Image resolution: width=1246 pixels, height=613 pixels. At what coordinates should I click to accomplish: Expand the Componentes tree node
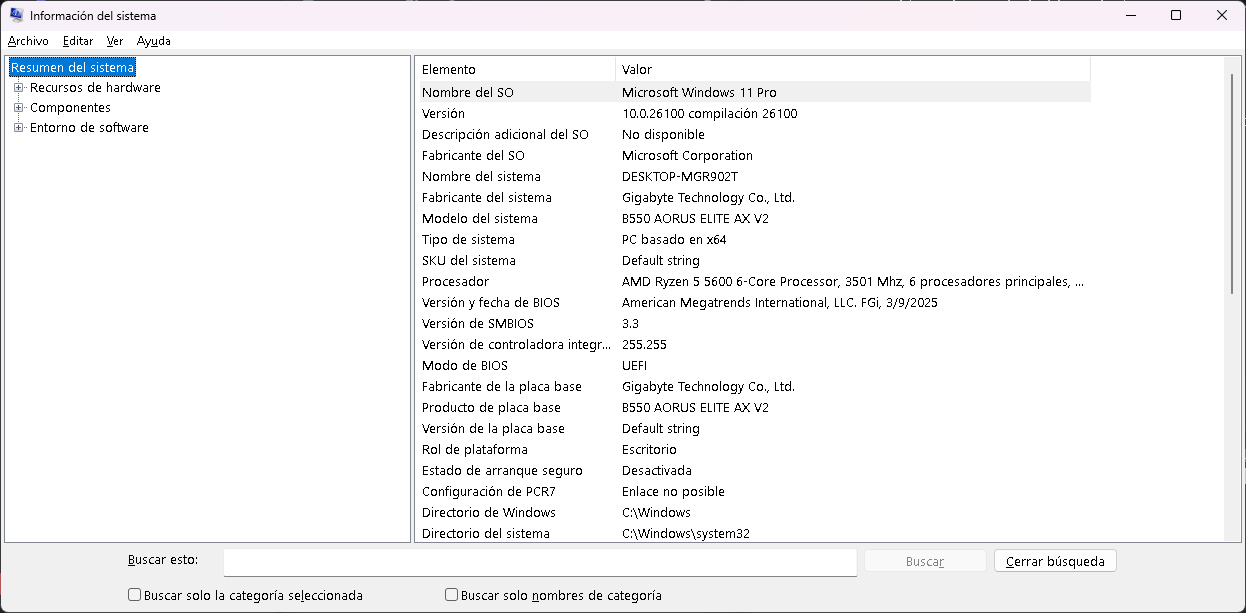coord(18,108)
